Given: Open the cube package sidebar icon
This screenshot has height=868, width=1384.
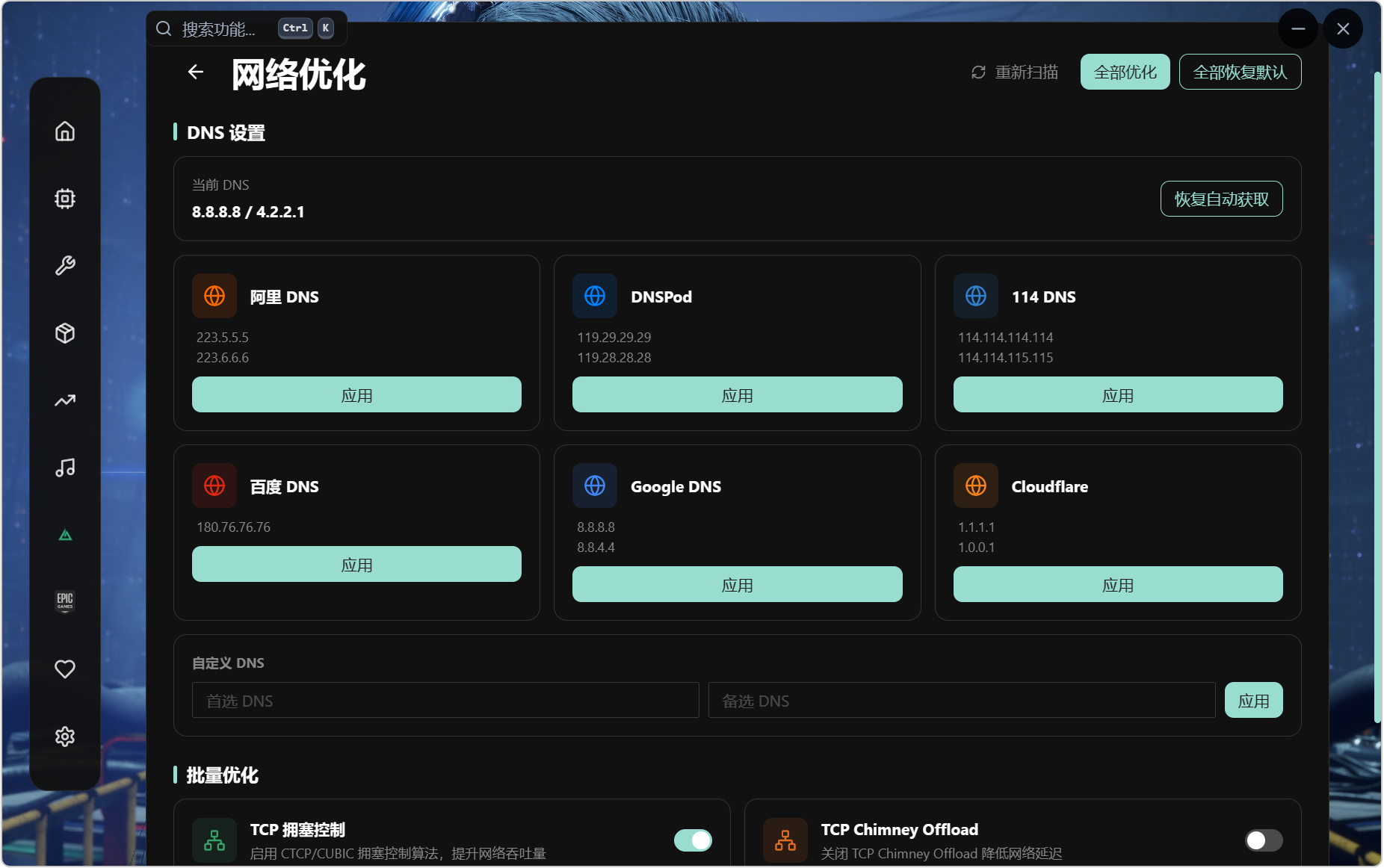Looking at the screenshot, I should point(65,333).
